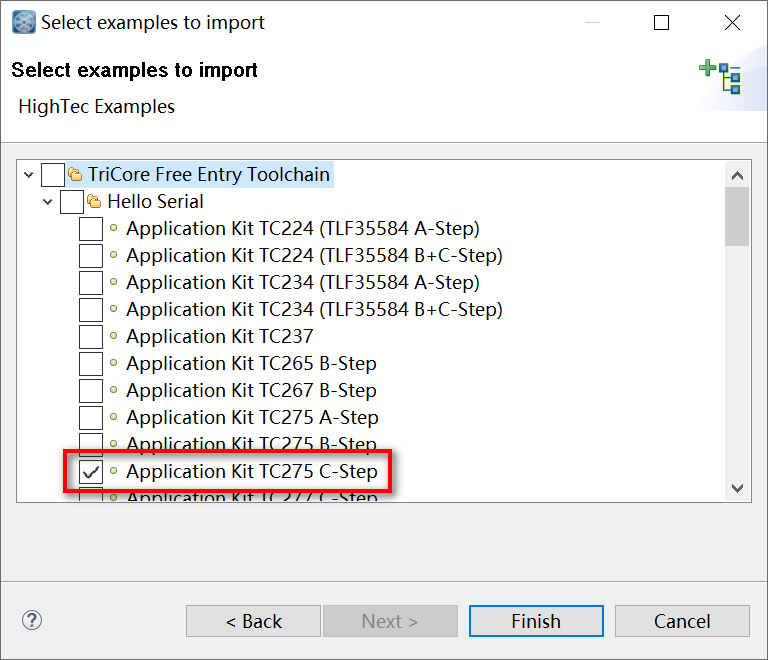This screenshot has width=768, height=660.
Task: Click green circle icon beside TC237
Action: pos(114,336)
